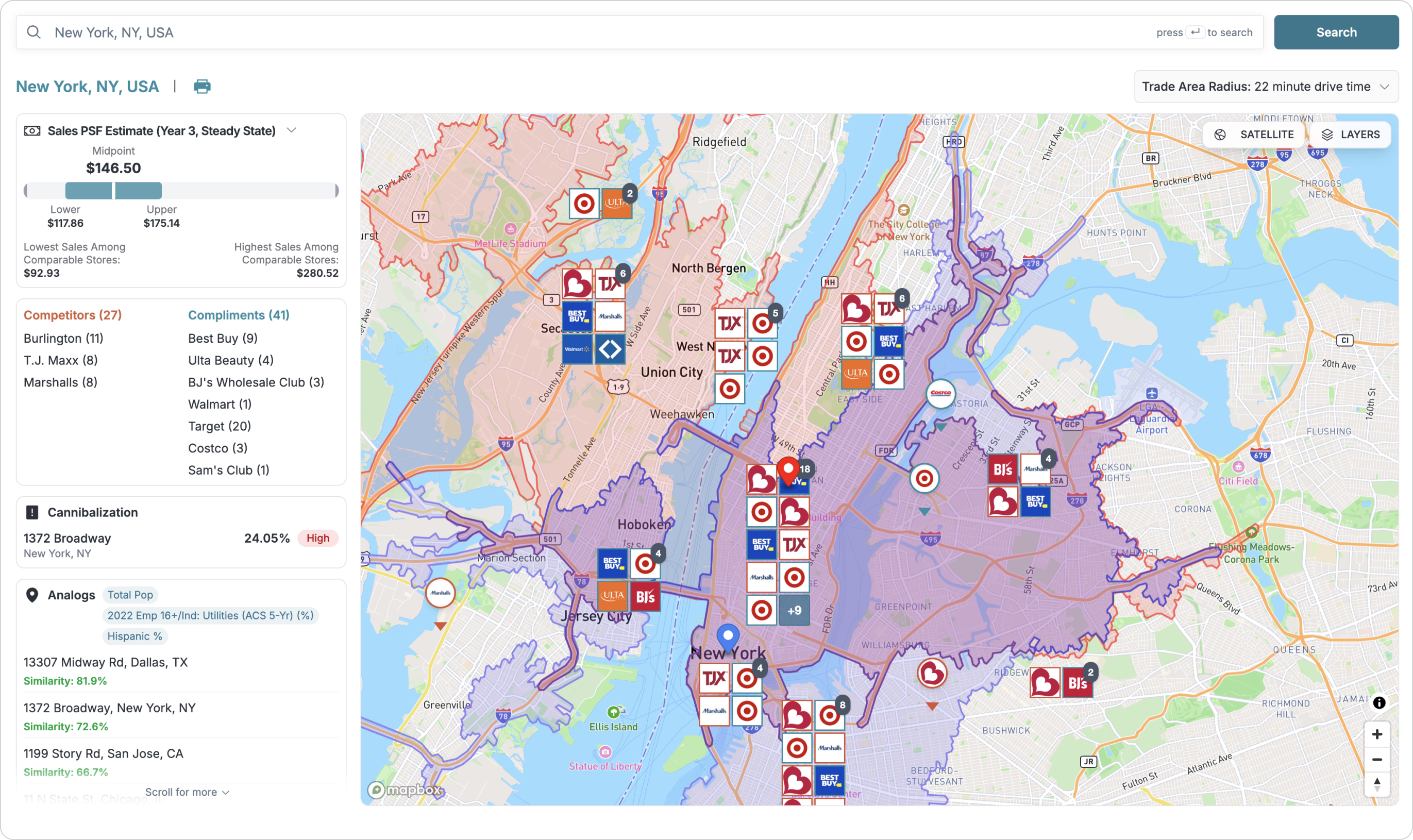Select the Competitors (27) heading

click(x=73, y=315)
